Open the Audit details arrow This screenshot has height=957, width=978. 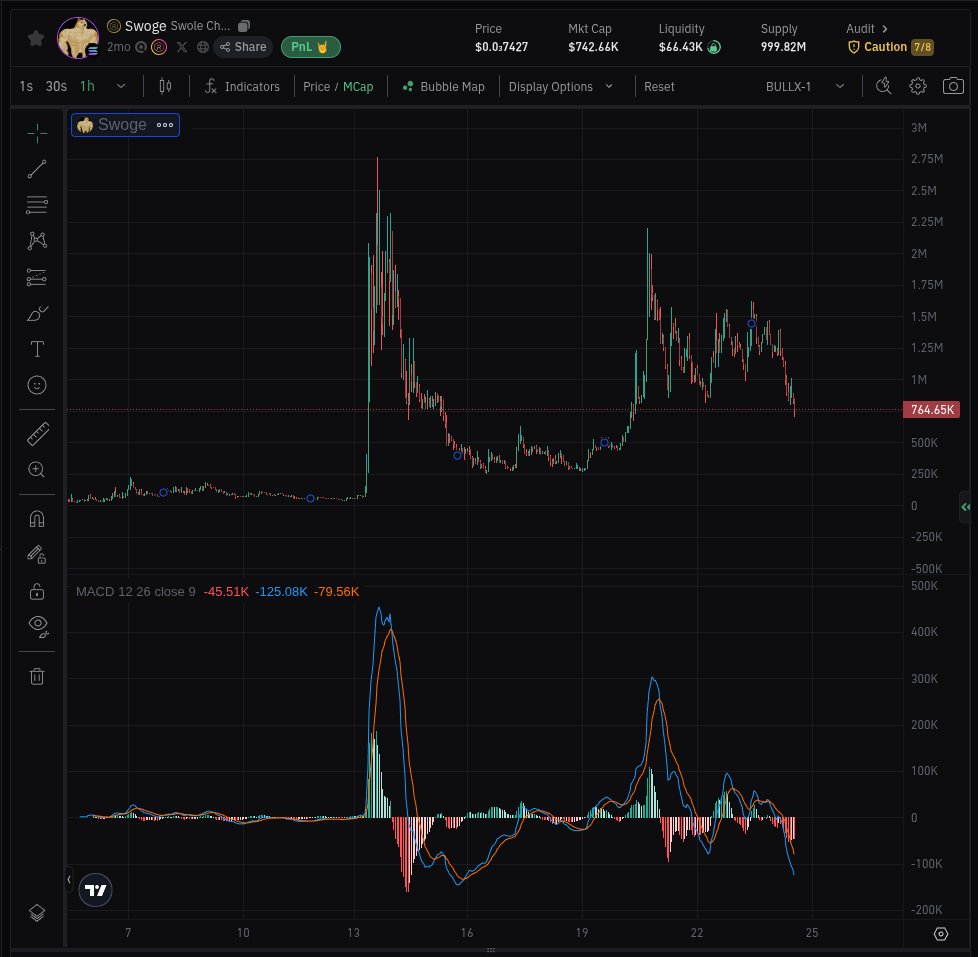click(884, 29)
